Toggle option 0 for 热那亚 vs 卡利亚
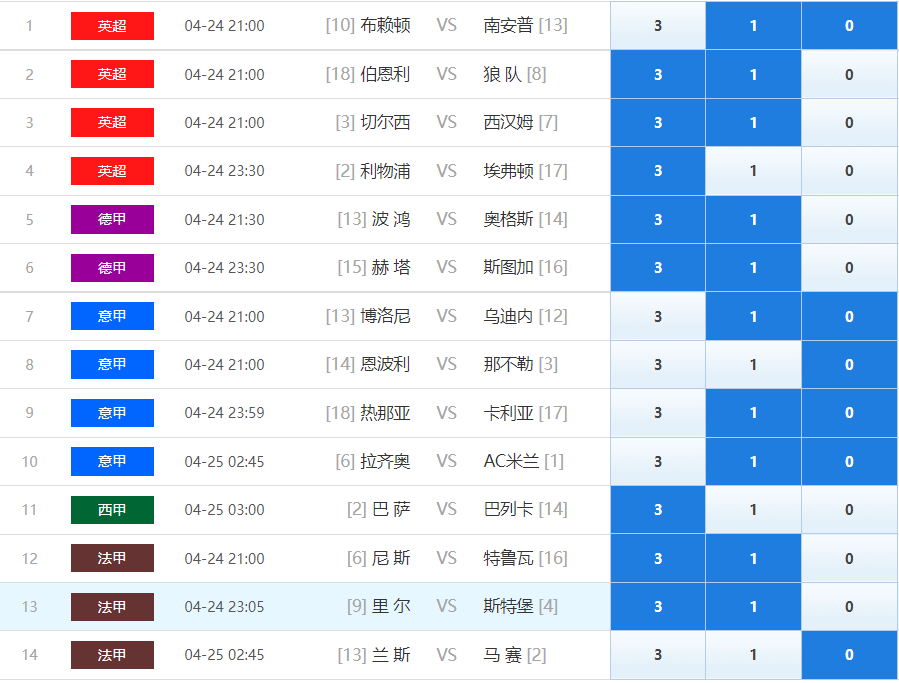 (849, 413)
